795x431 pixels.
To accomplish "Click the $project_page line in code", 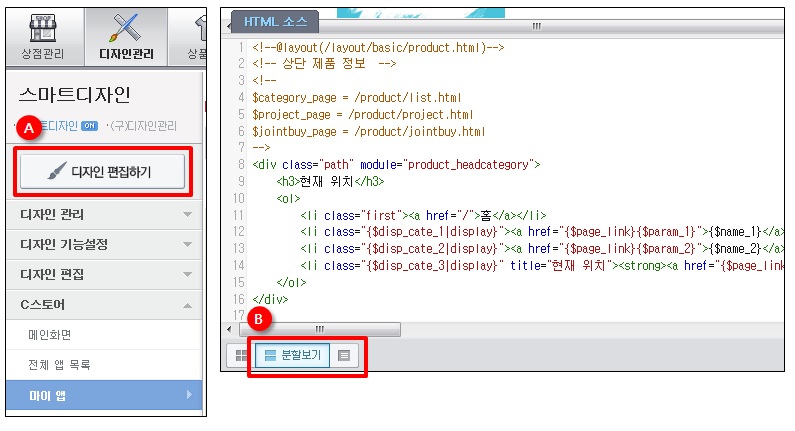I will click(363, 115).
